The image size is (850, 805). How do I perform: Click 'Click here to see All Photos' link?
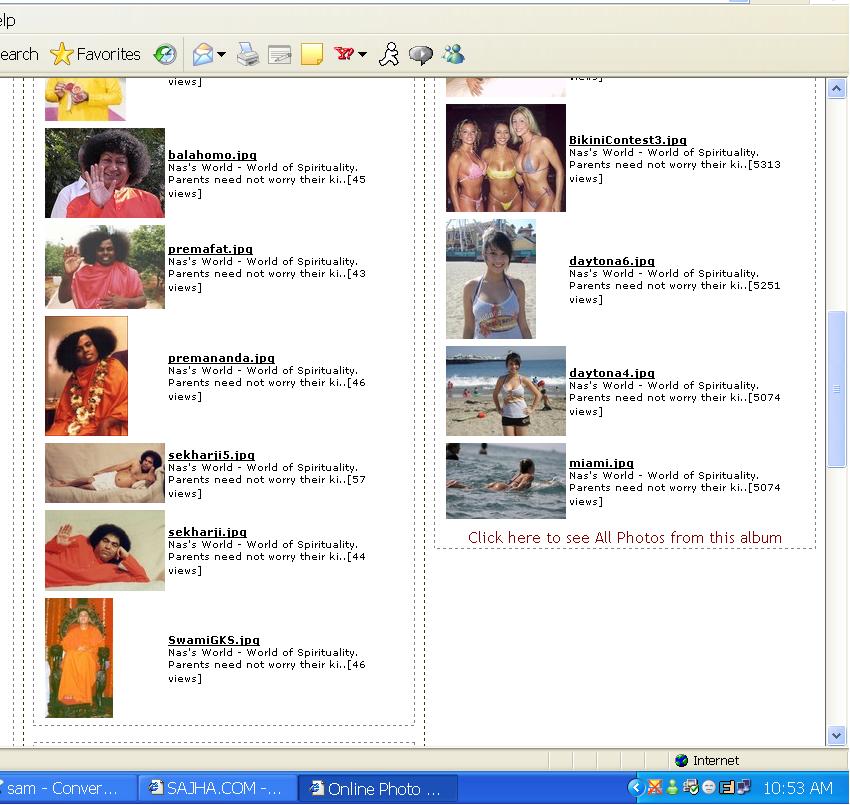(x=624, y=538)
